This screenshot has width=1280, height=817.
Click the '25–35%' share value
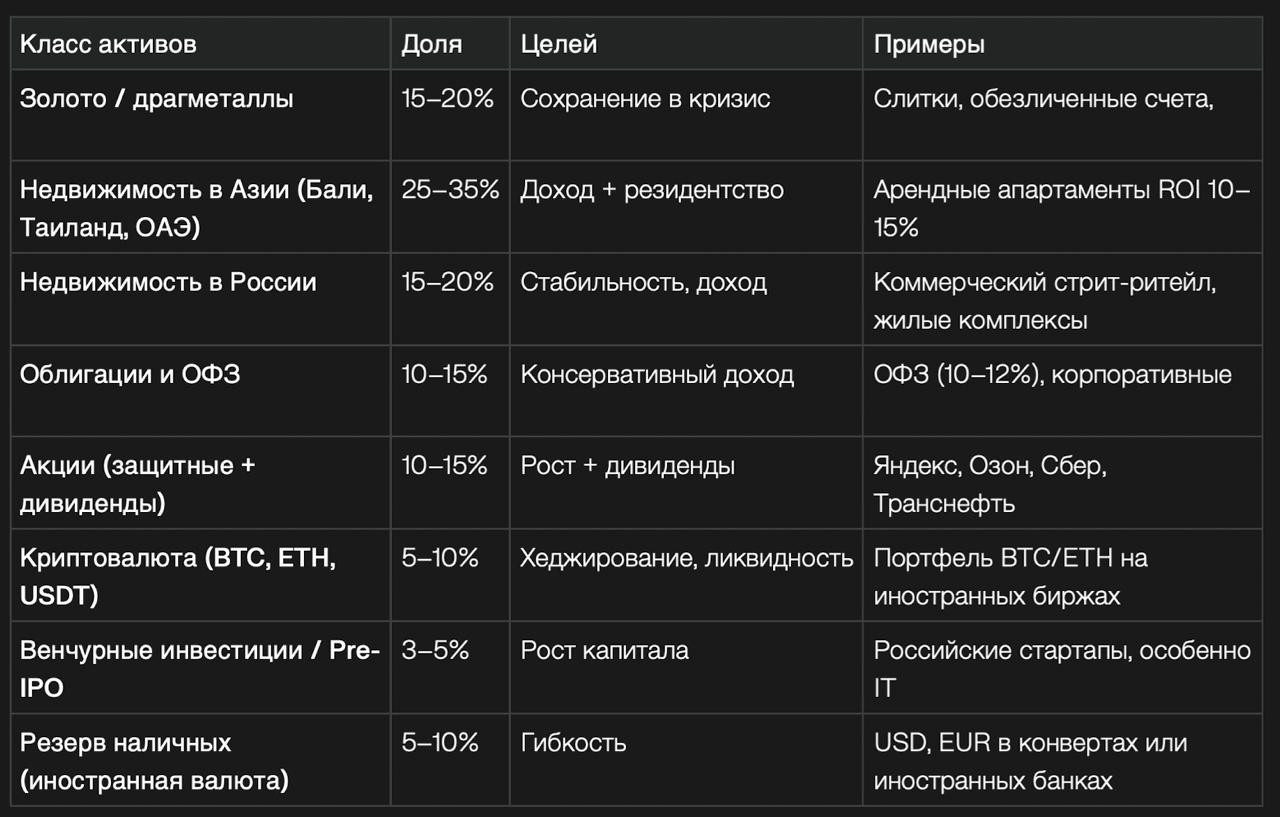click(450, 190)
